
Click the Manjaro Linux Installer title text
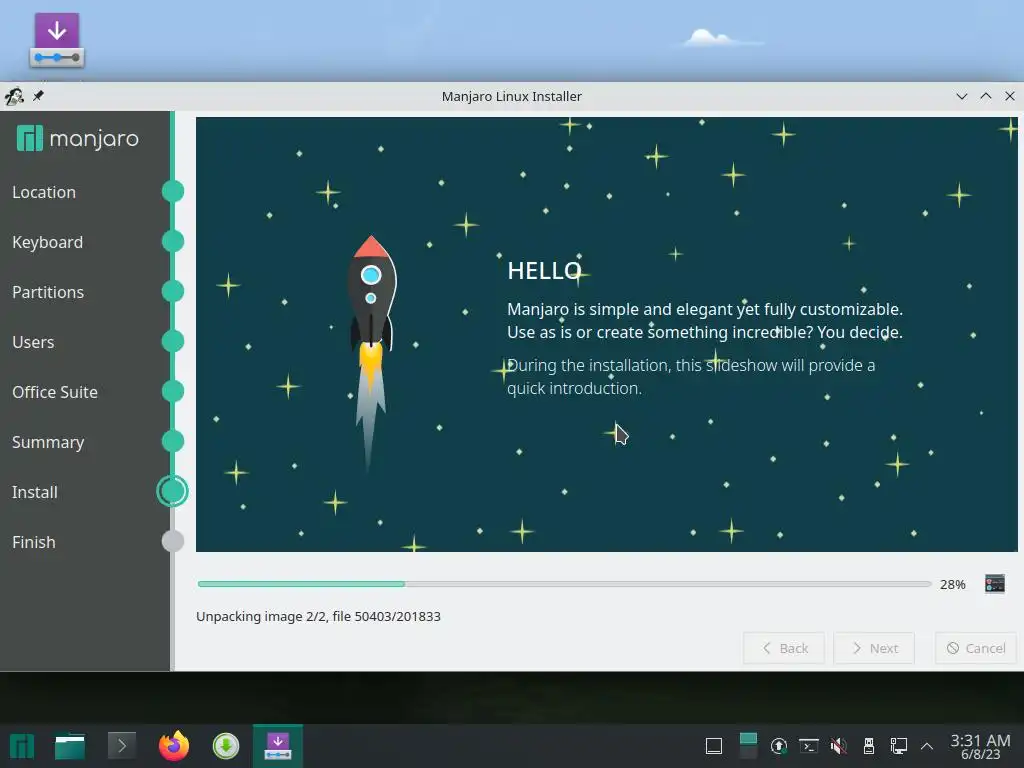point(511,96)
